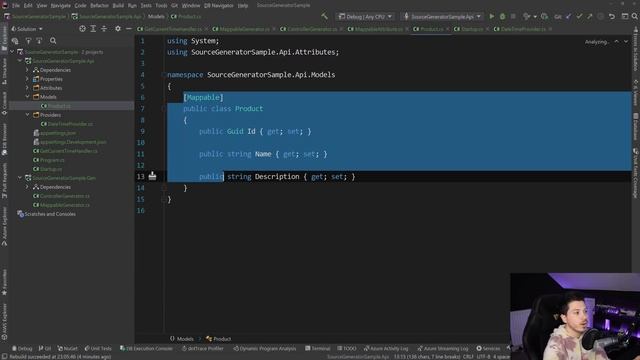Image resolution: width=640 pixels, height=360 pixels.
Task: Open the TODO tool window
Action: pyautogui.click(x=347, y=349)
